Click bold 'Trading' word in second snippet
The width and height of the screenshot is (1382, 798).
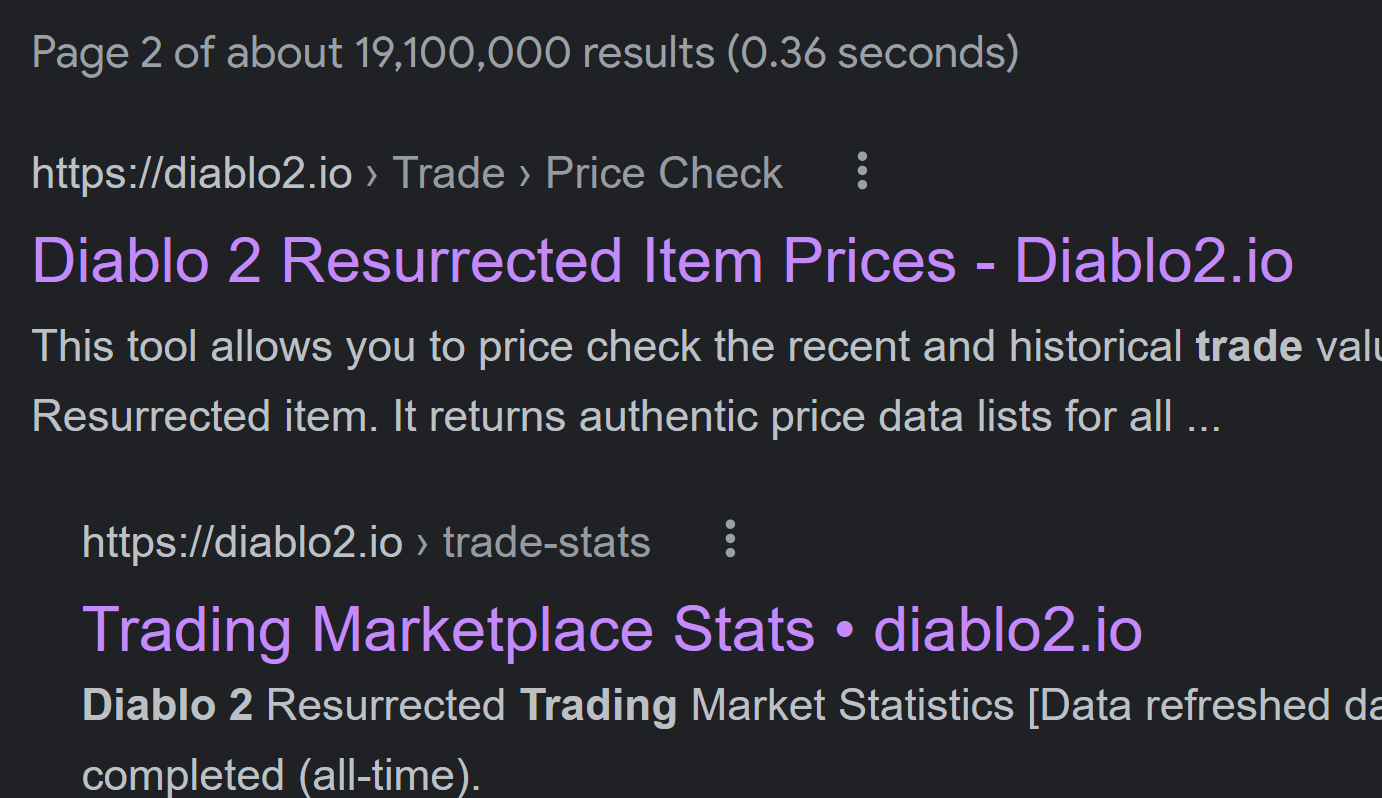coord(598,706)
